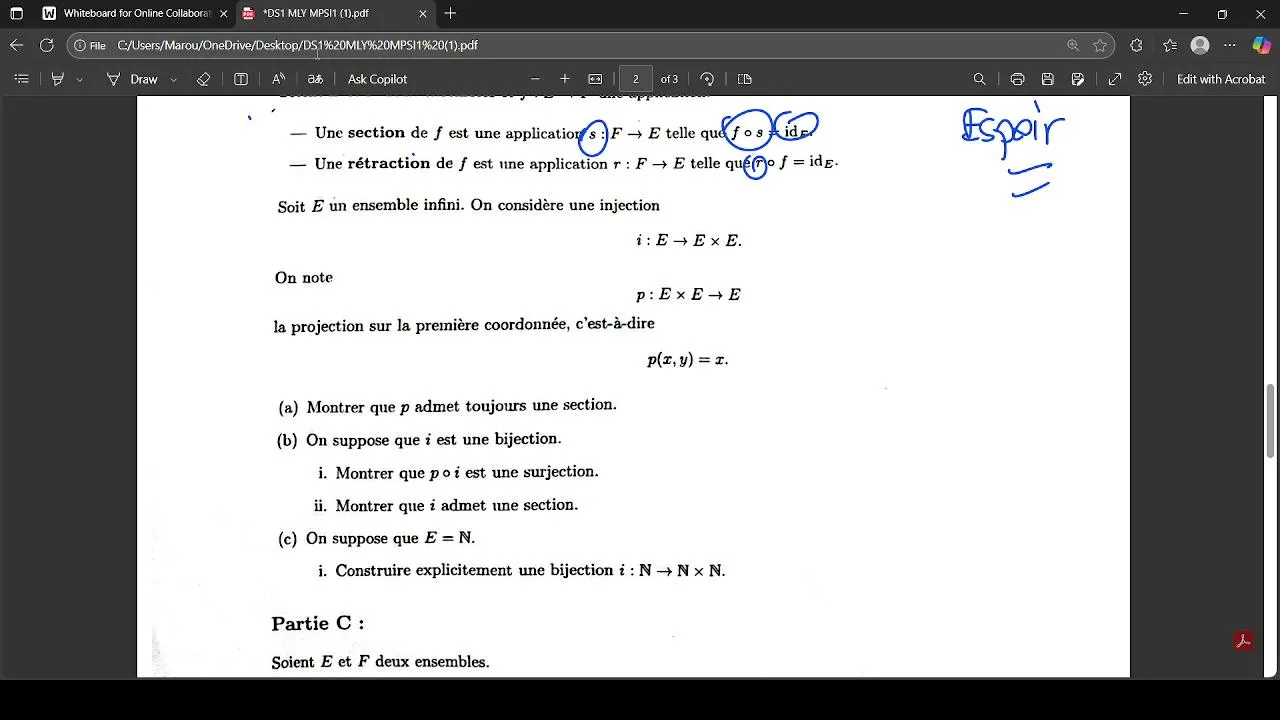Open the user profile menu

(x=1201, y=45)
